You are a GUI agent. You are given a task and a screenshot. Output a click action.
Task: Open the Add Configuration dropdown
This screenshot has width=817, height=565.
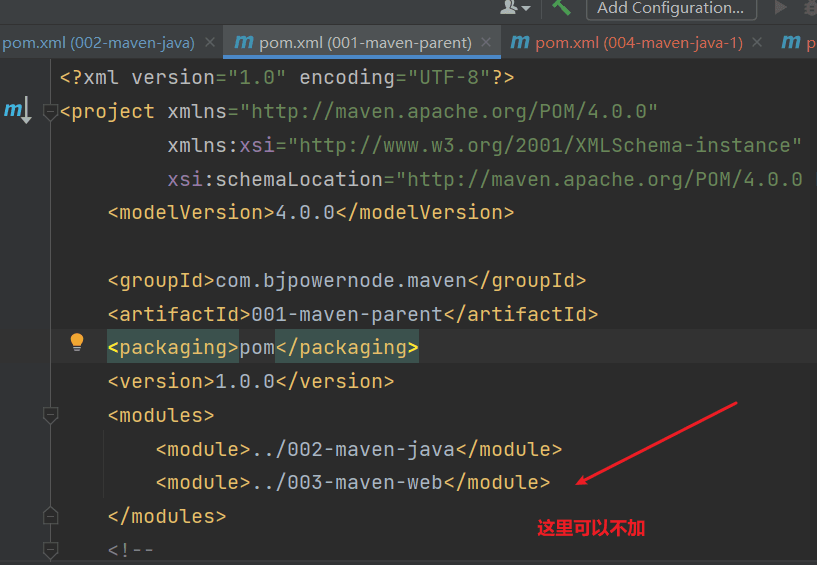coord(671,8)
